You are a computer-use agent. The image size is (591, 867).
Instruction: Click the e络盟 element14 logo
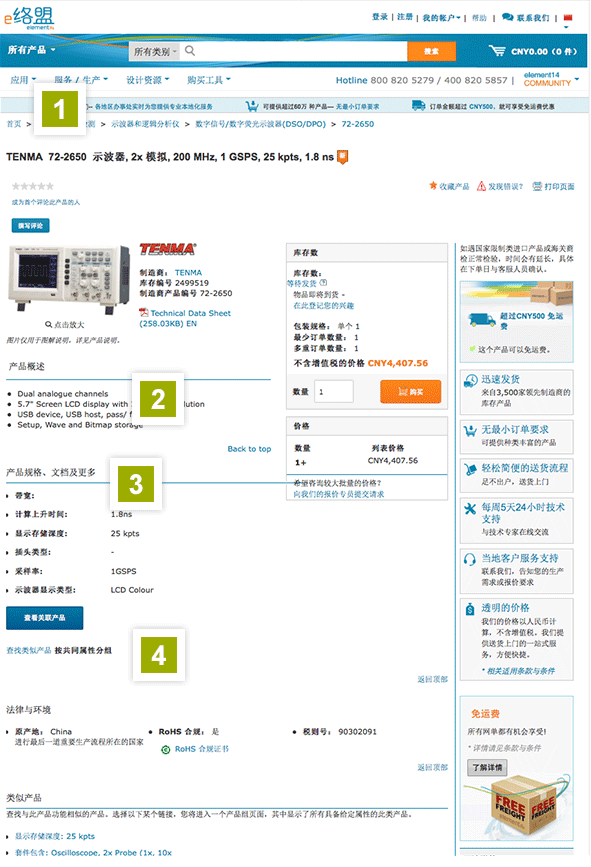(x=29, y=18)
